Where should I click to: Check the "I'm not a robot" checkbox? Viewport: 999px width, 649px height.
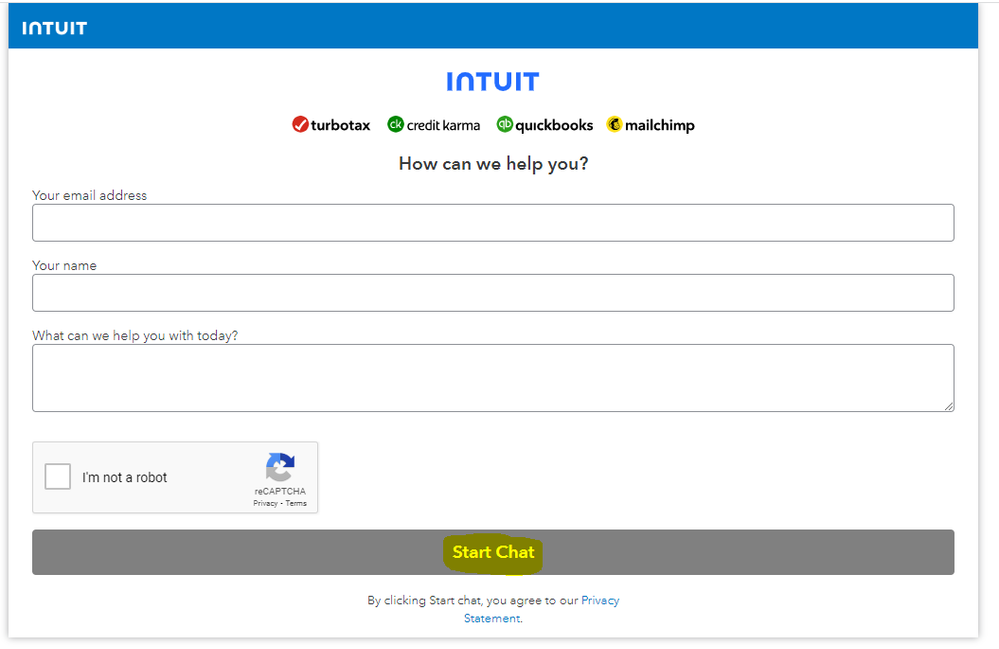[57, 476]
